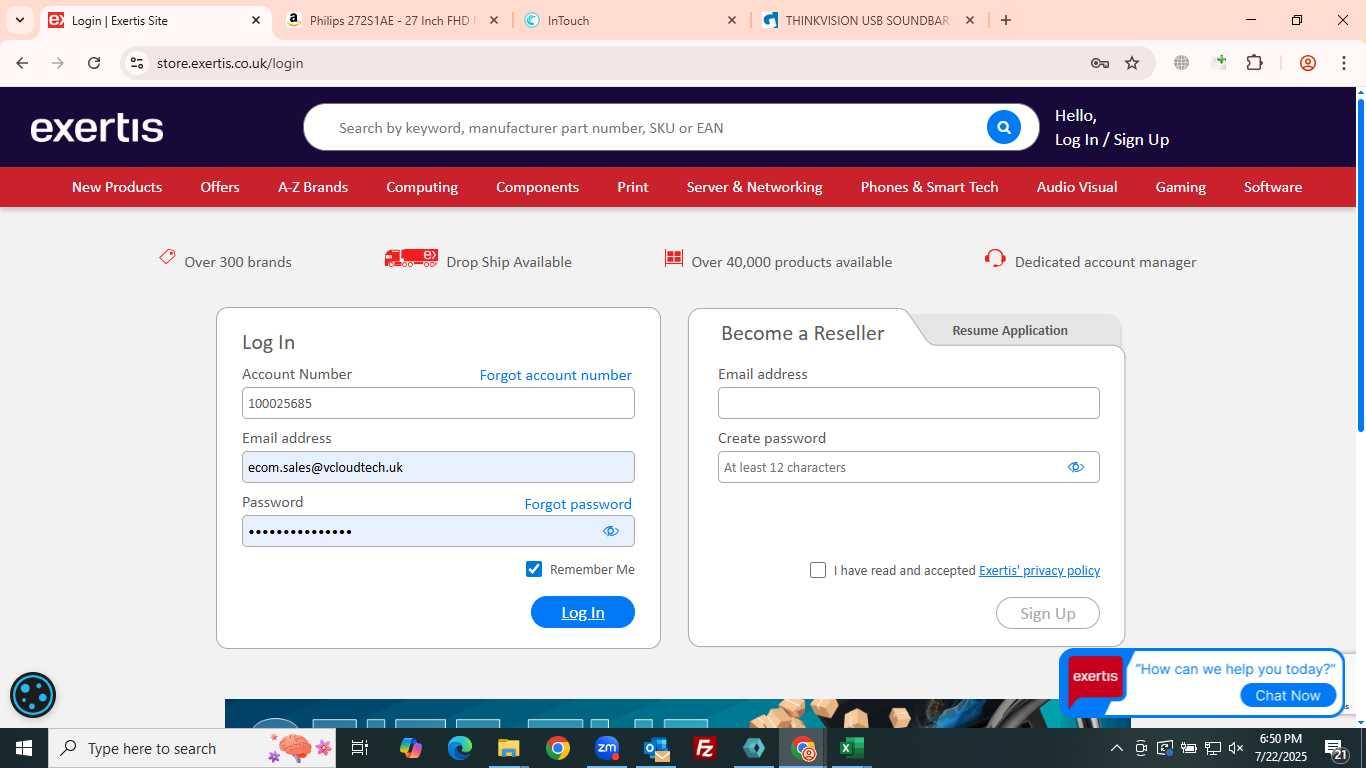The image size is (1366, 768).
Task: Go back with browser back arrow
Action: pos(22,63)
